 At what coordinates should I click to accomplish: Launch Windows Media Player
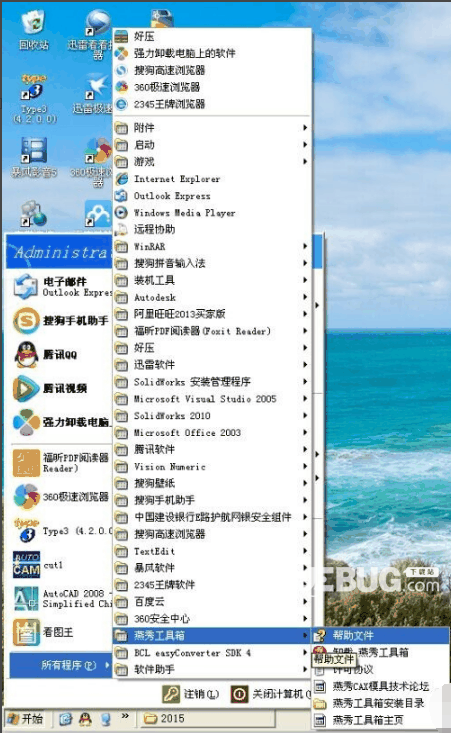tap(213, 212)
